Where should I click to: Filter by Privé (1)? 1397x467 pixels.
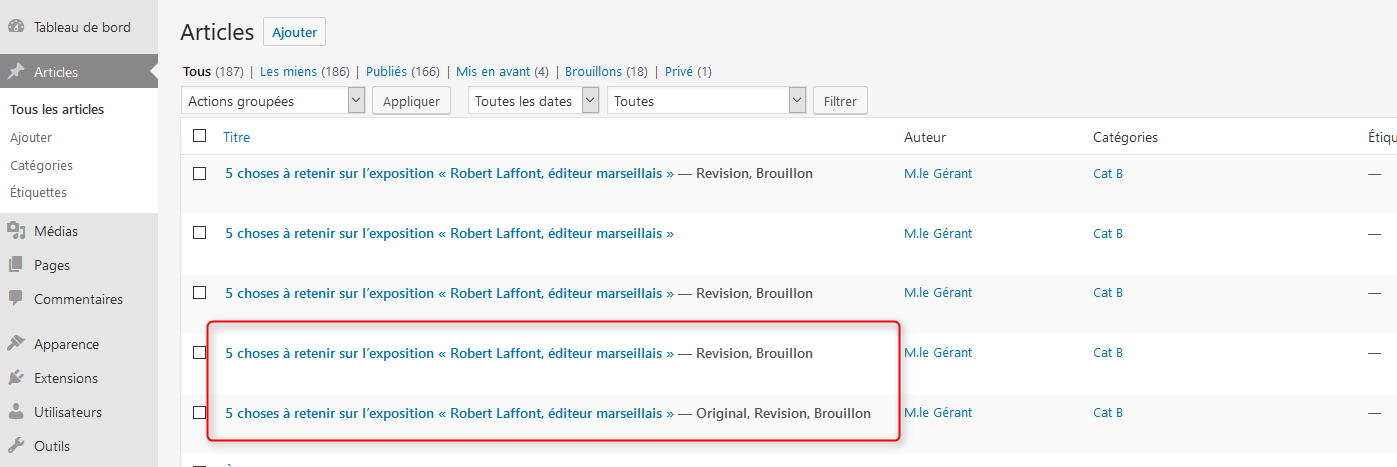(688, 72)
